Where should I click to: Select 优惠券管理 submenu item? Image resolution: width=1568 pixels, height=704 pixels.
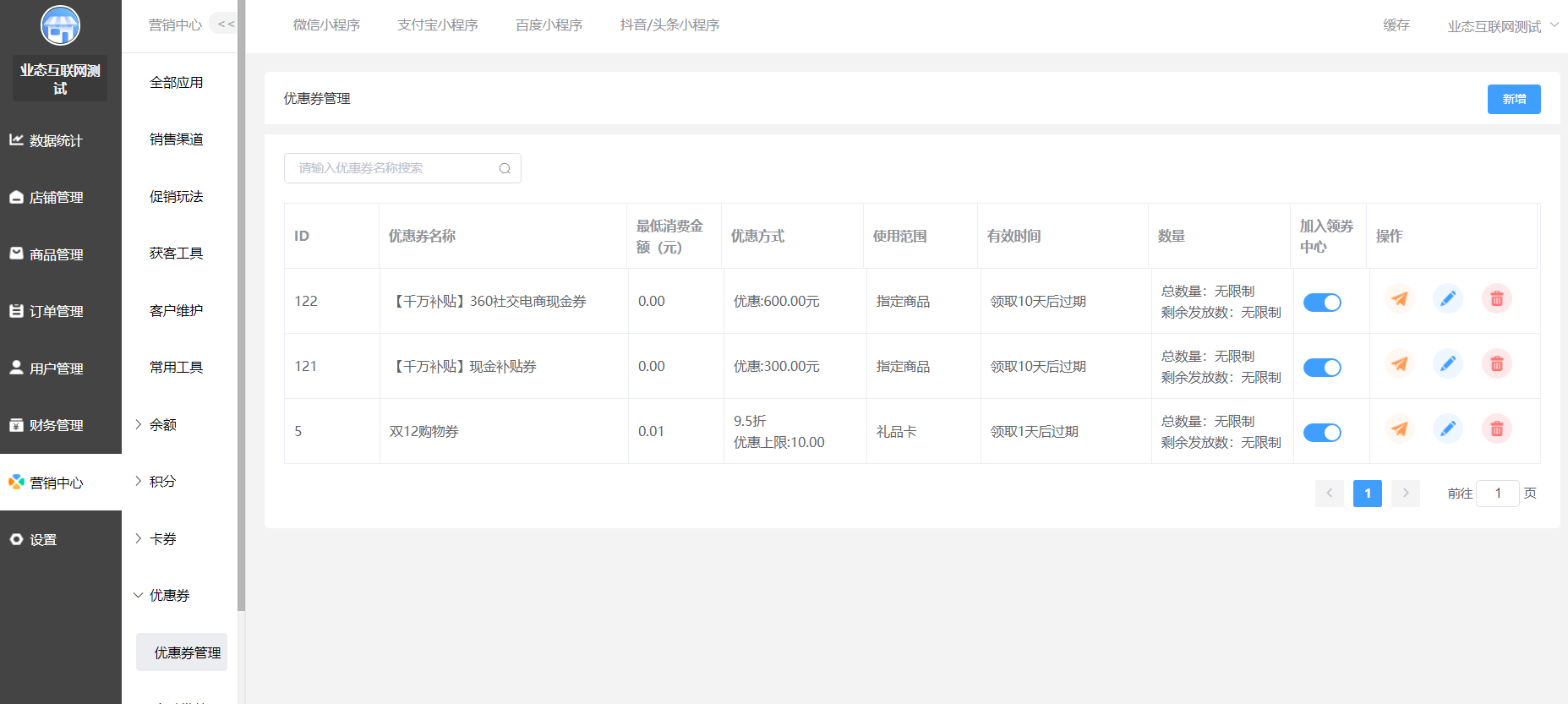182,652
